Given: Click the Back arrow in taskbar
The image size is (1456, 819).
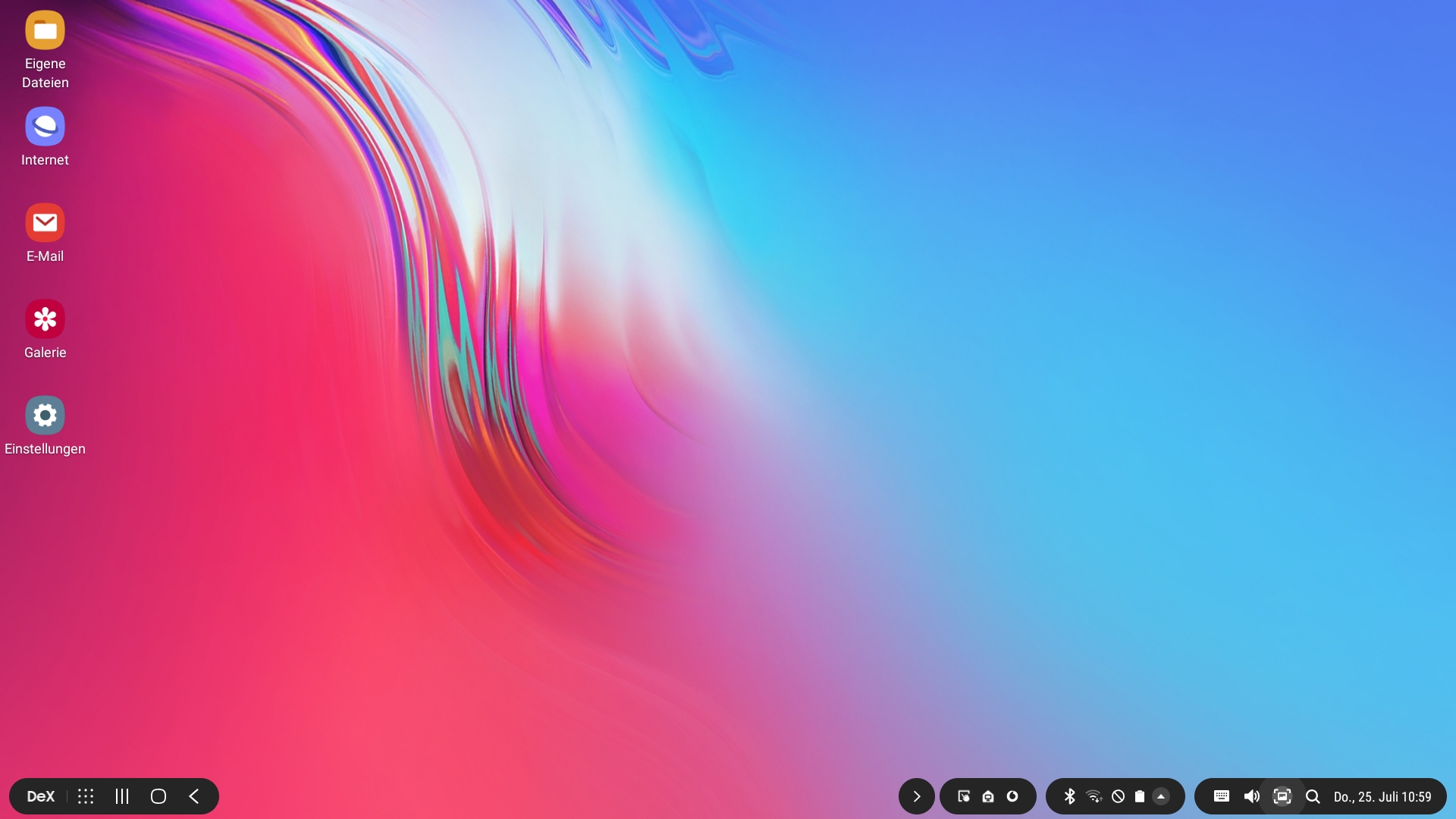Looking at the screenshot, I should 194,796.
